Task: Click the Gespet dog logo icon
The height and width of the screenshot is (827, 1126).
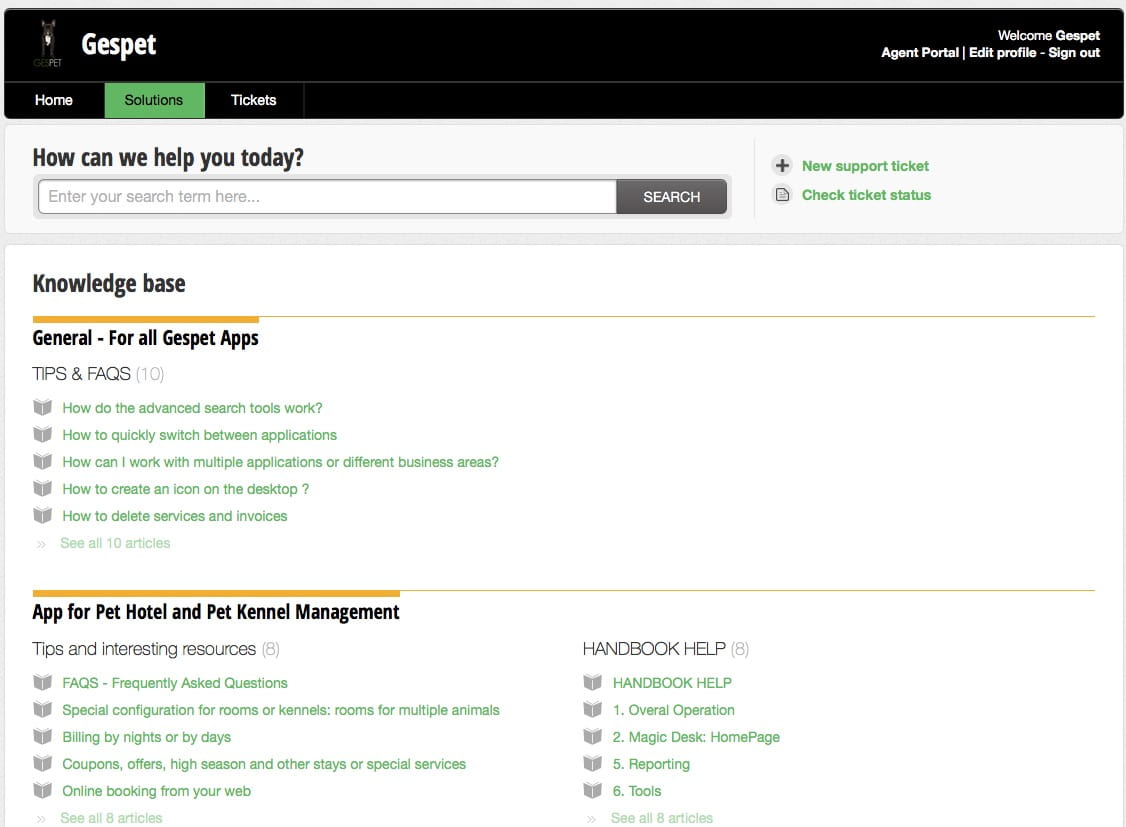Action: click(x=47, y=44)
